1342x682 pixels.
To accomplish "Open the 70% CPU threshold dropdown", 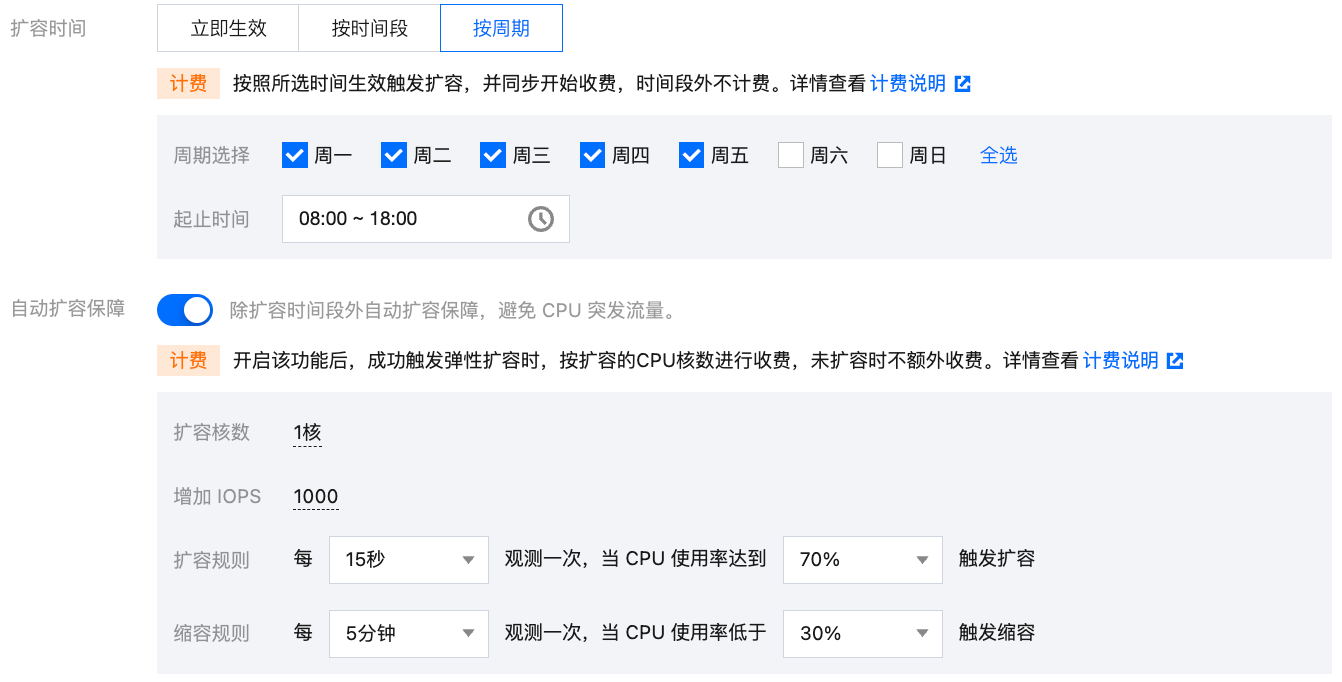I will (863, 560).
